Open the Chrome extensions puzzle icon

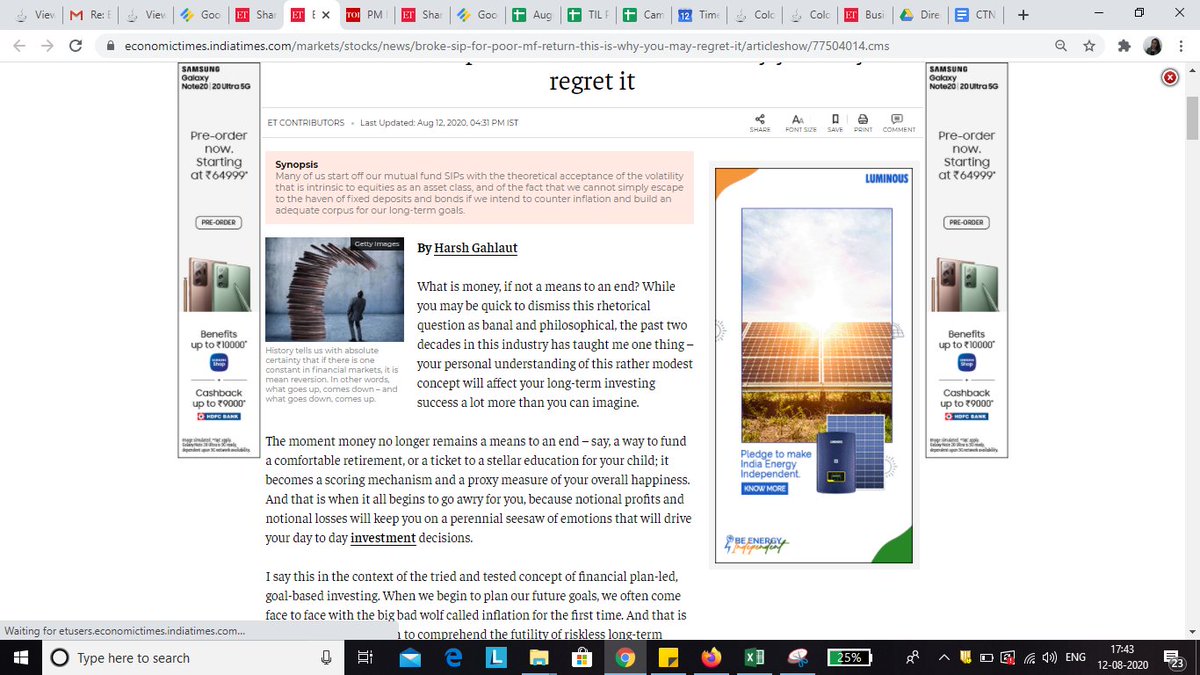[x=1124, y=46]
